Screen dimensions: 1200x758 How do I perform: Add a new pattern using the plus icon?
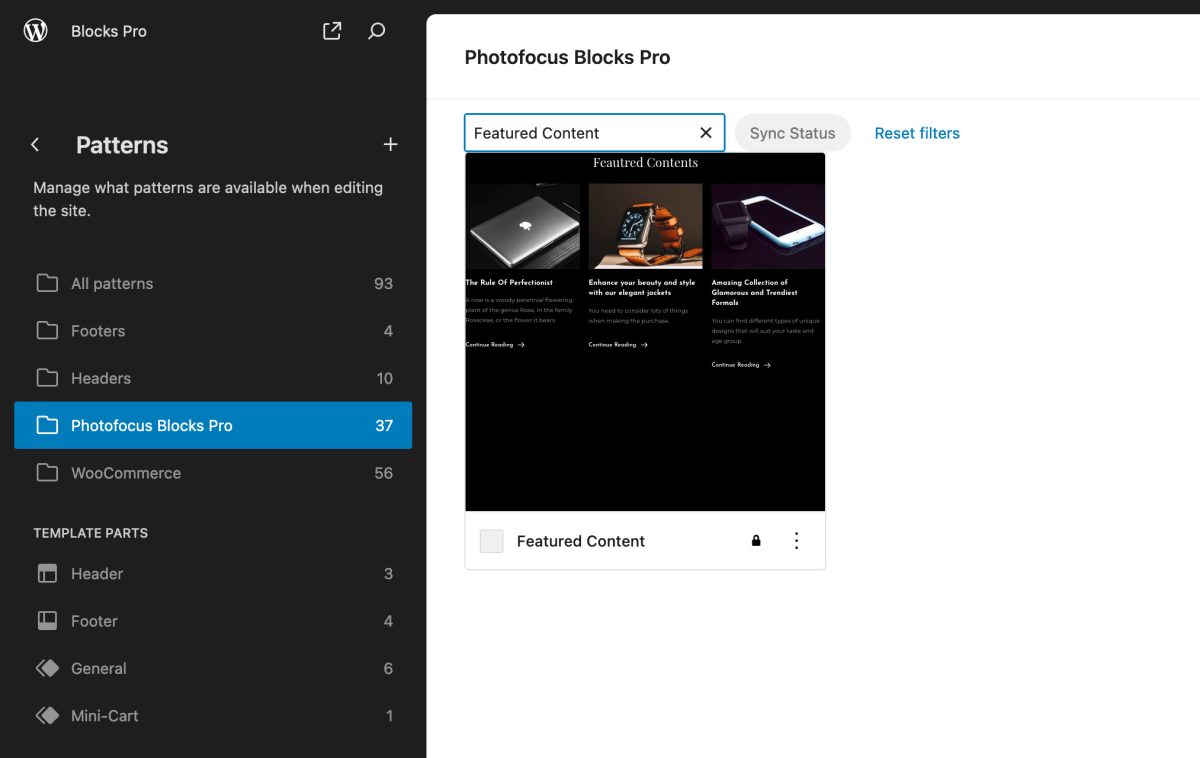click(390, 144)
